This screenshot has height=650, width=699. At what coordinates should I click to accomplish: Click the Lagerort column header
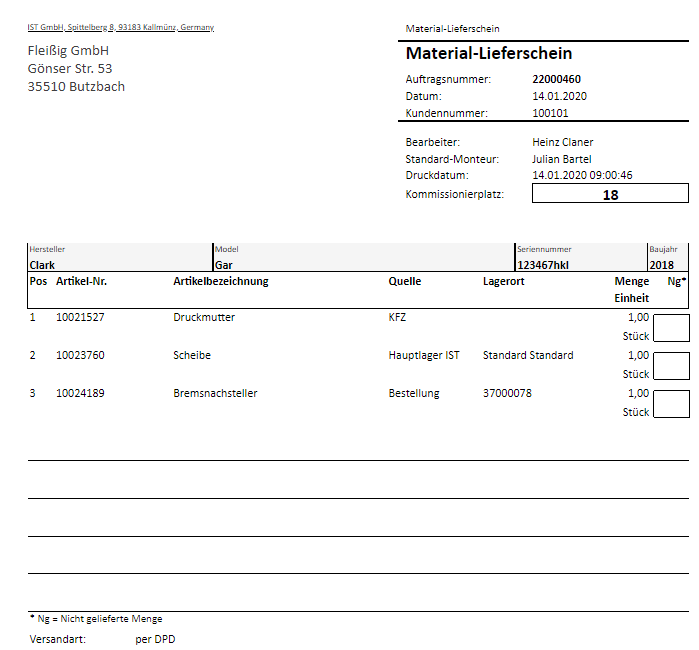[x=504, y=281]
